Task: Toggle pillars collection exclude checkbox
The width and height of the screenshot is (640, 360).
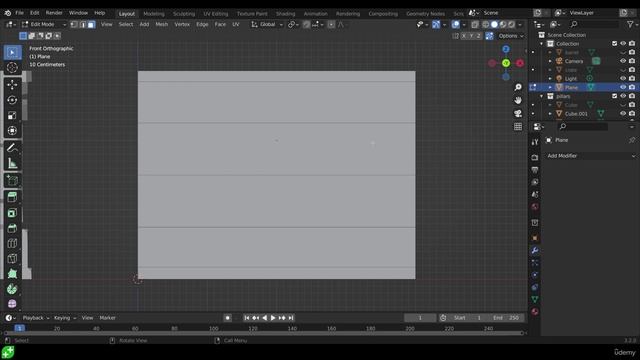Action: [x=614, y=96]
